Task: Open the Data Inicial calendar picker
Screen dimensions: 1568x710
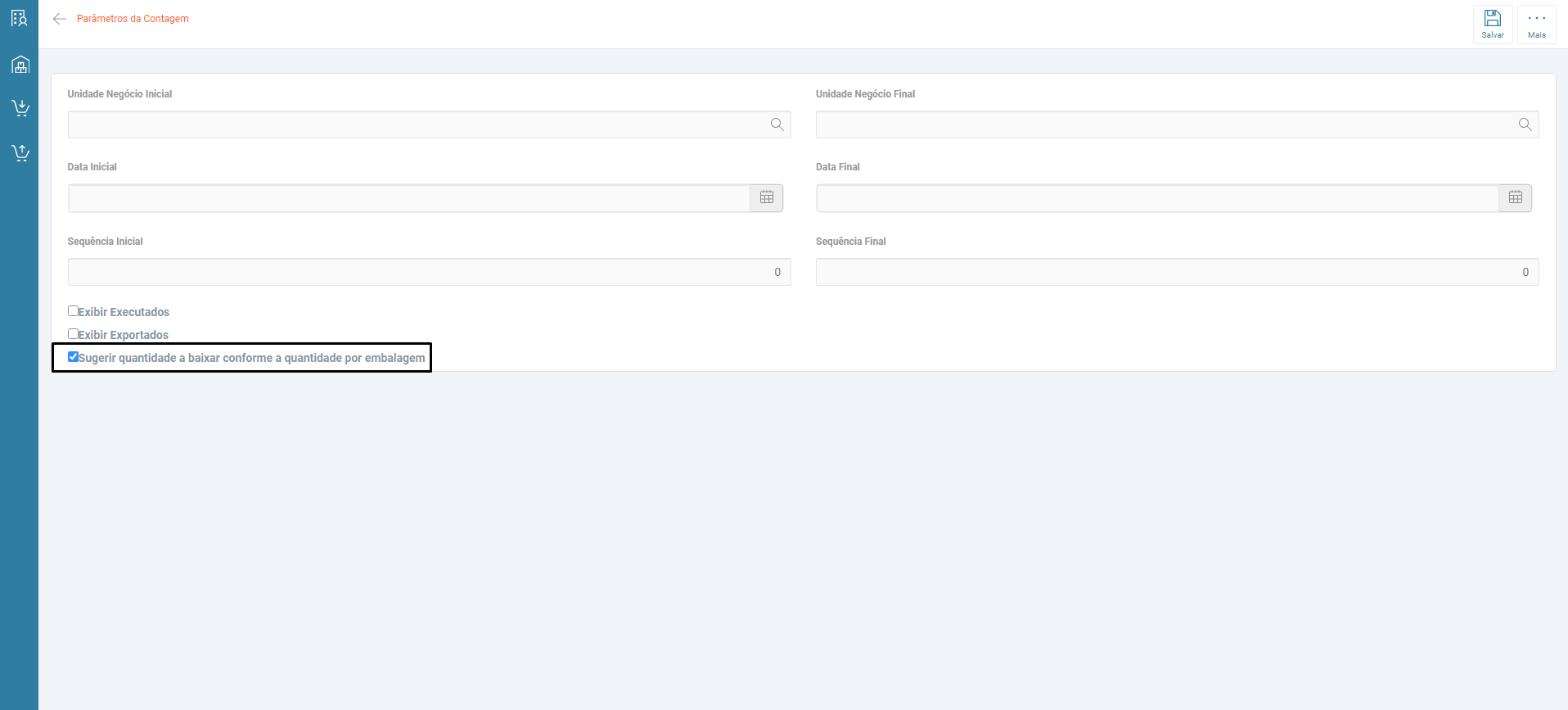Action: 767,197
